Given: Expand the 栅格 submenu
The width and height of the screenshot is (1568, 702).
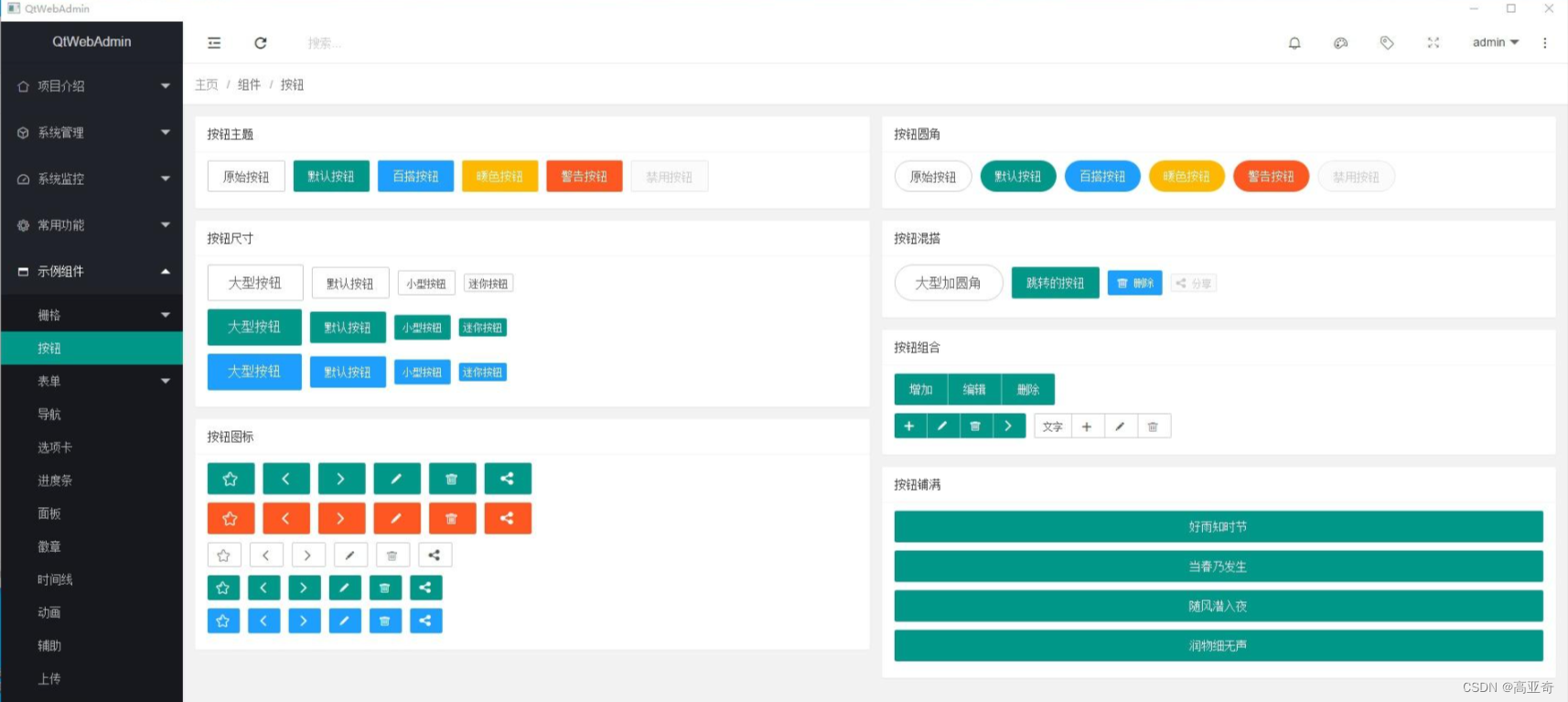Looking at the screenshot, I should pyautogui.click(x=91, y=315).
